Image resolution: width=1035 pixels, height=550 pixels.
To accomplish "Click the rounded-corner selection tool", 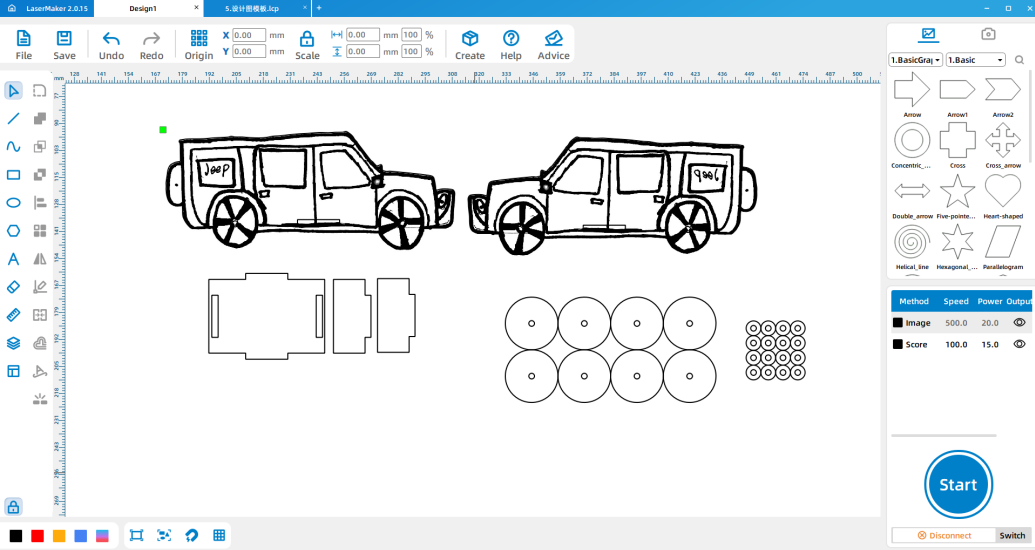I will (x=40, y=90).
